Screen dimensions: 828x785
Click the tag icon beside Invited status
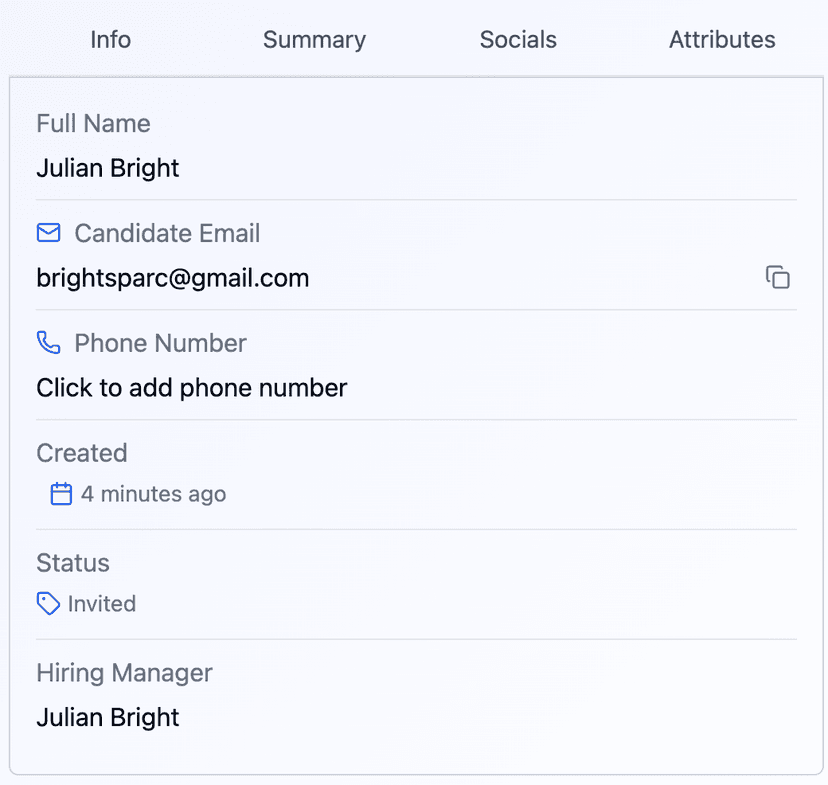(48, 603)
